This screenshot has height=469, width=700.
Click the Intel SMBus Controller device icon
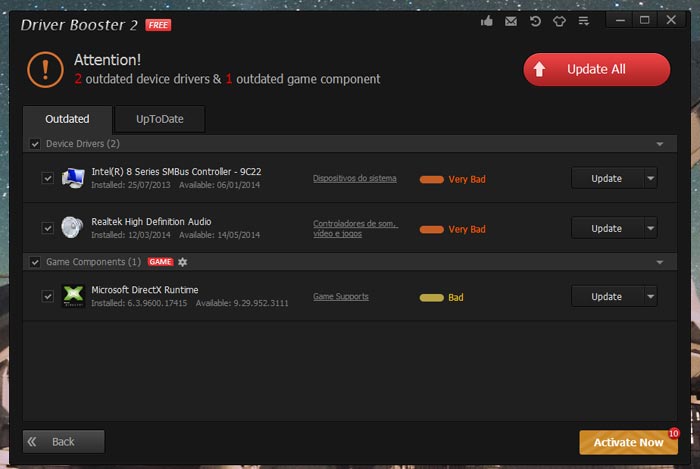pyautogui.click(x=73, y=178)
